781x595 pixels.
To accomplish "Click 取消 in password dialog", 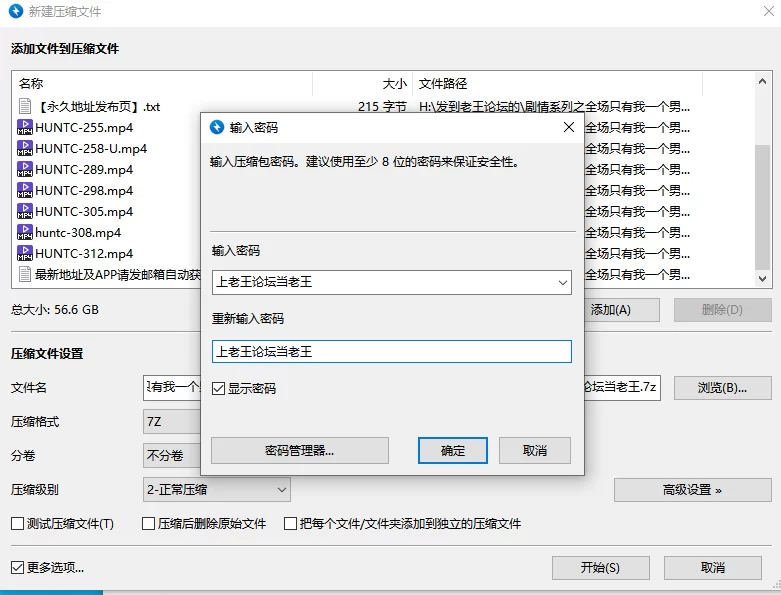I will 535,451.
